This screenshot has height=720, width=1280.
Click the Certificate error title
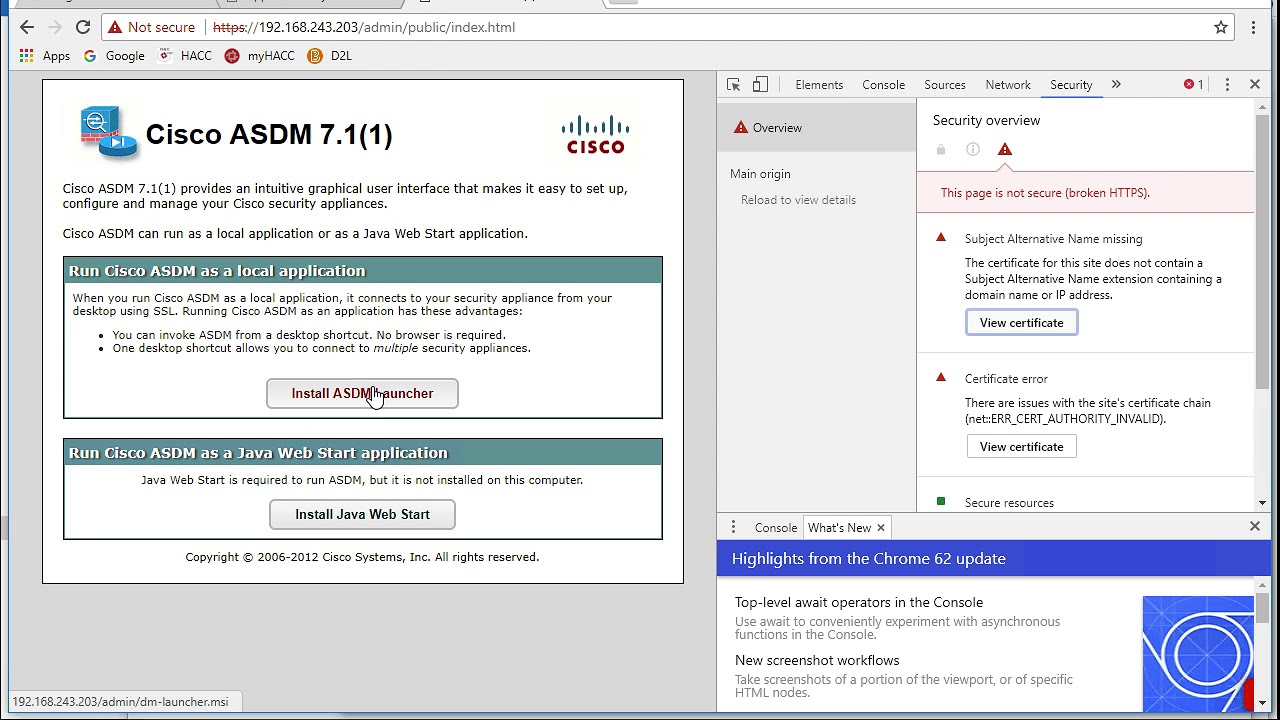1006,379
